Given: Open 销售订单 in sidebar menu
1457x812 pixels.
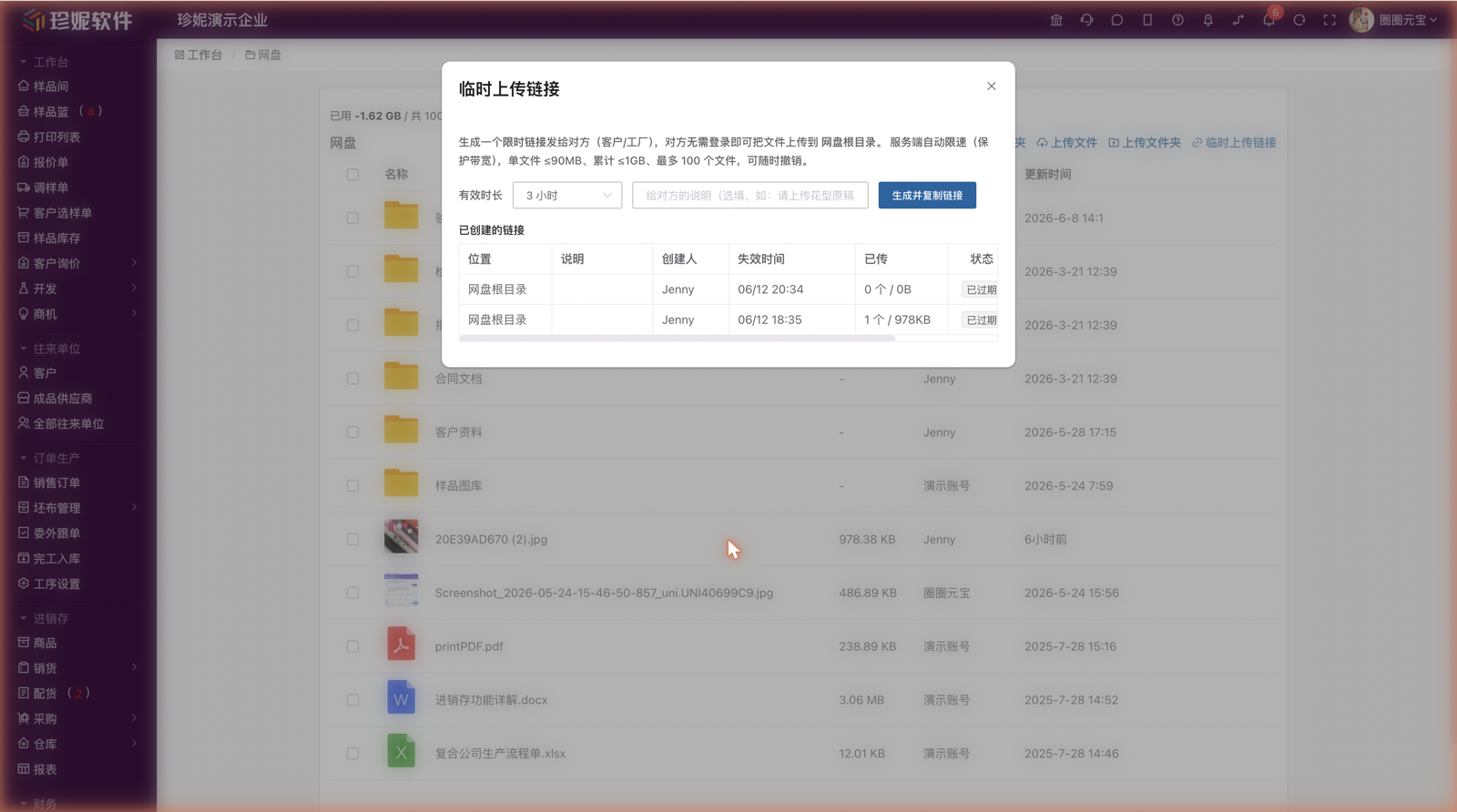Looking at the screenshot, I should coord(49,482).
